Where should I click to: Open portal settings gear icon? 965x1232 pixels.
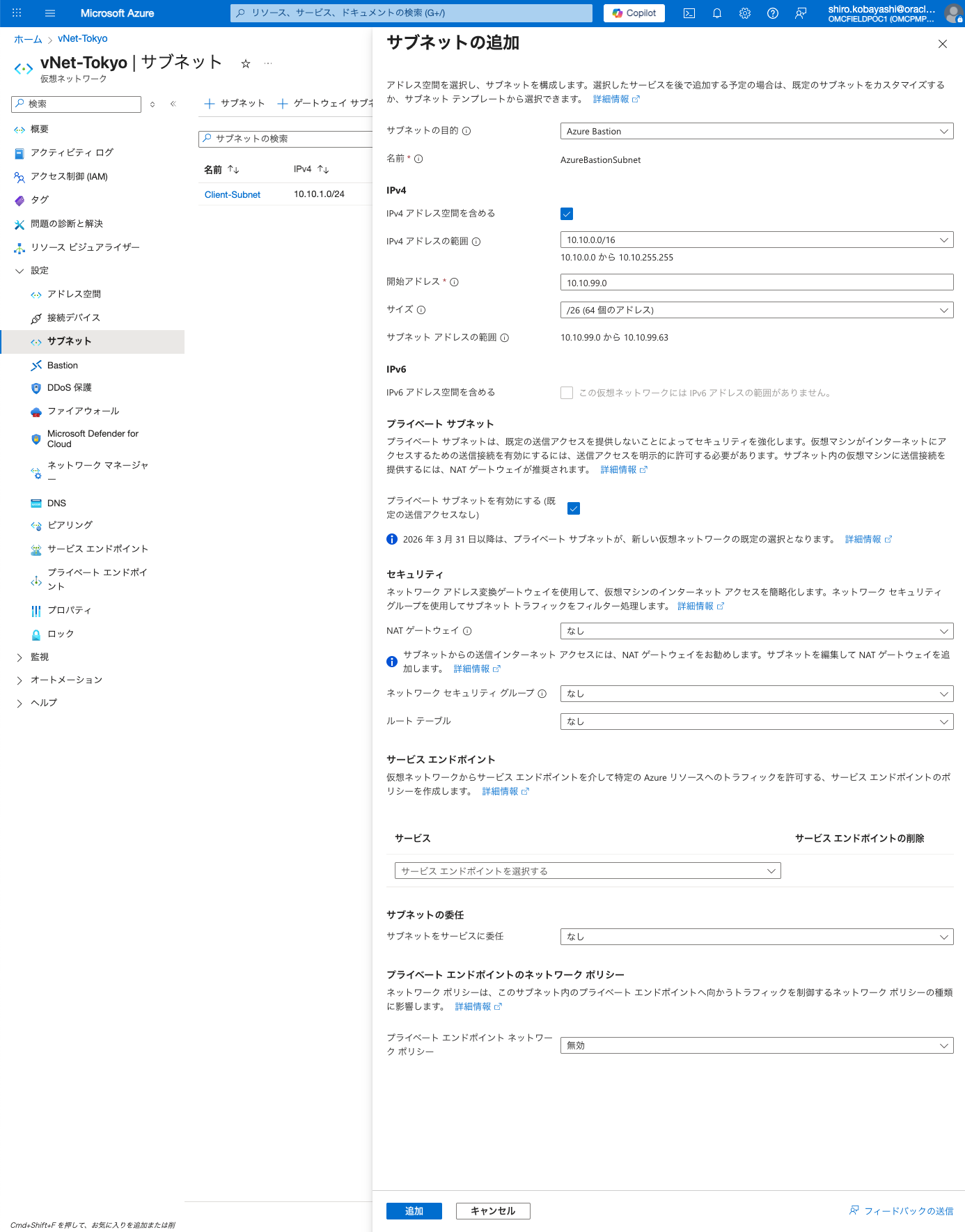click(x=745, y=13)
